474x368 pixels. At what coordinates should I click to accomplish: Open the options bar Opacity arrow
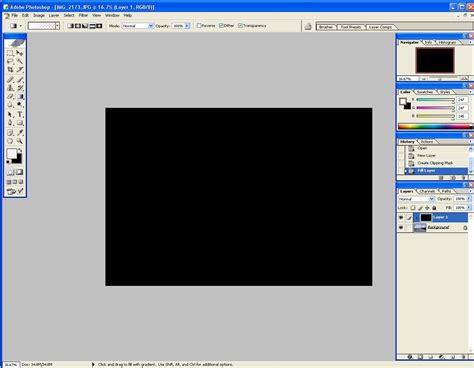click(x=187, y=26)
